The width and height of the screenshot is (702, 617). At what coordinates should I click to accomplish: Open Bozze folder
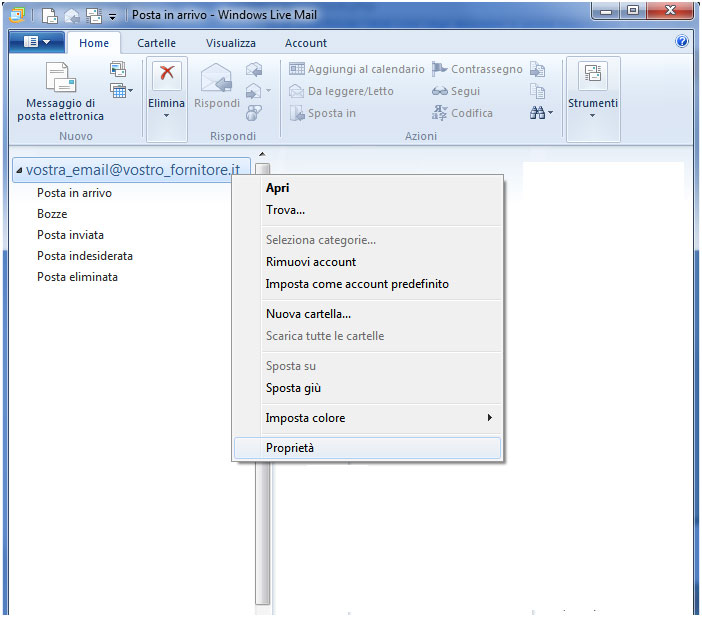click(52, 214)
